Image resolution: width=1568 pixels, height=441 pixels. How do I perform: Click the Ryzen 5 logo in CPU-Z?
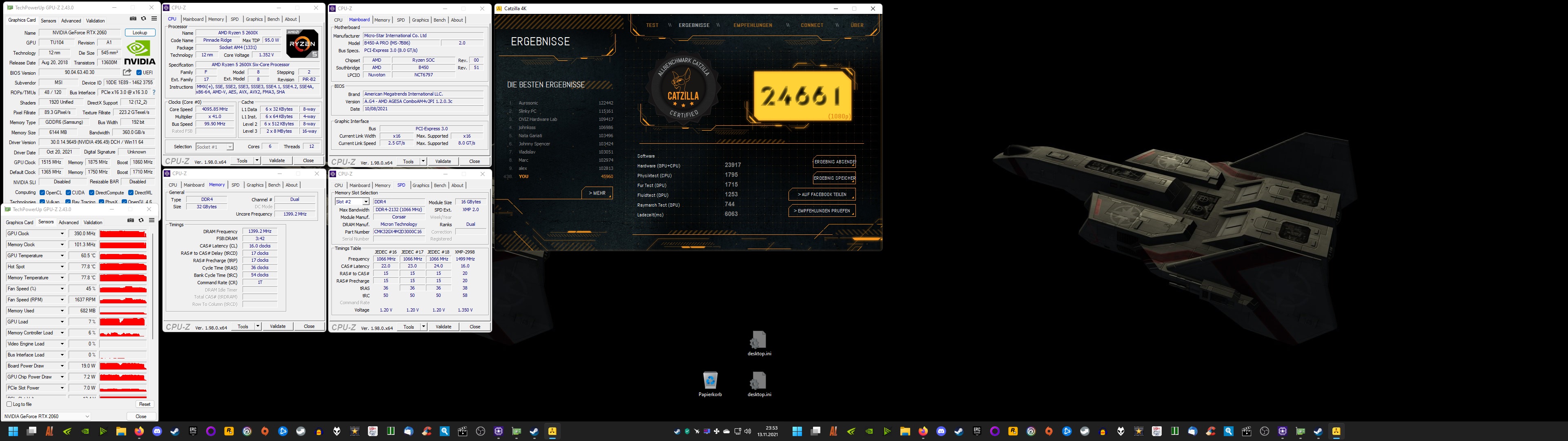click(302, 43)
